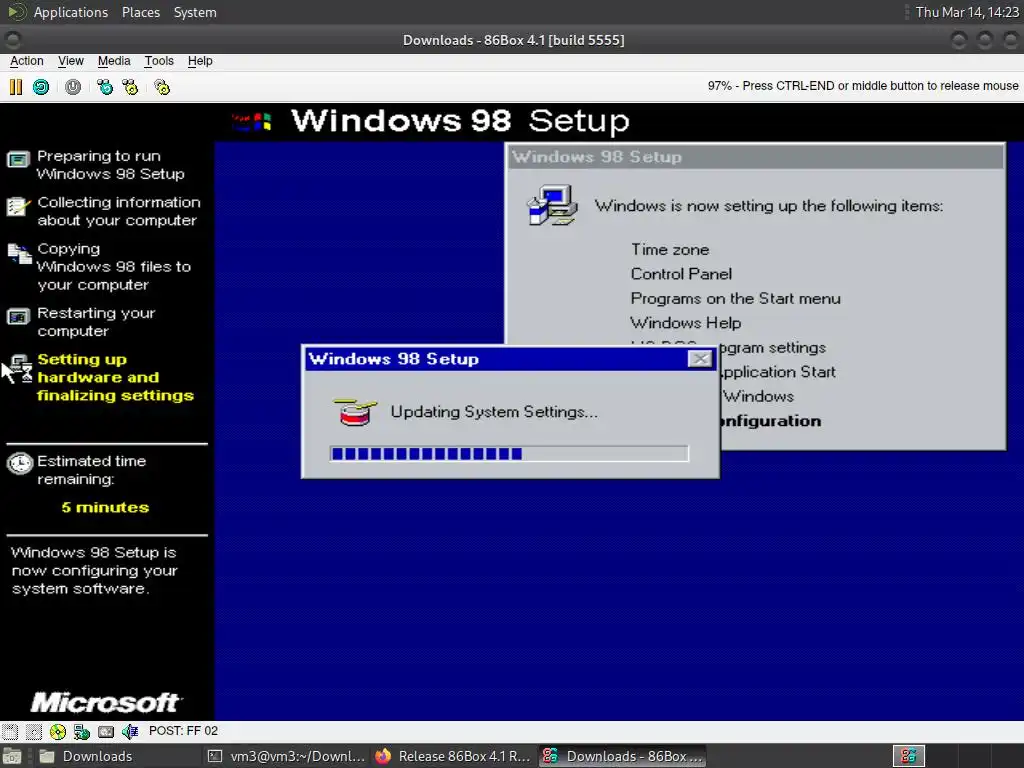Click the show desktop icon in bottom panel
The height and width of the screenshot is (768, 1024).
pyautogui.click(x=12, y=756)
